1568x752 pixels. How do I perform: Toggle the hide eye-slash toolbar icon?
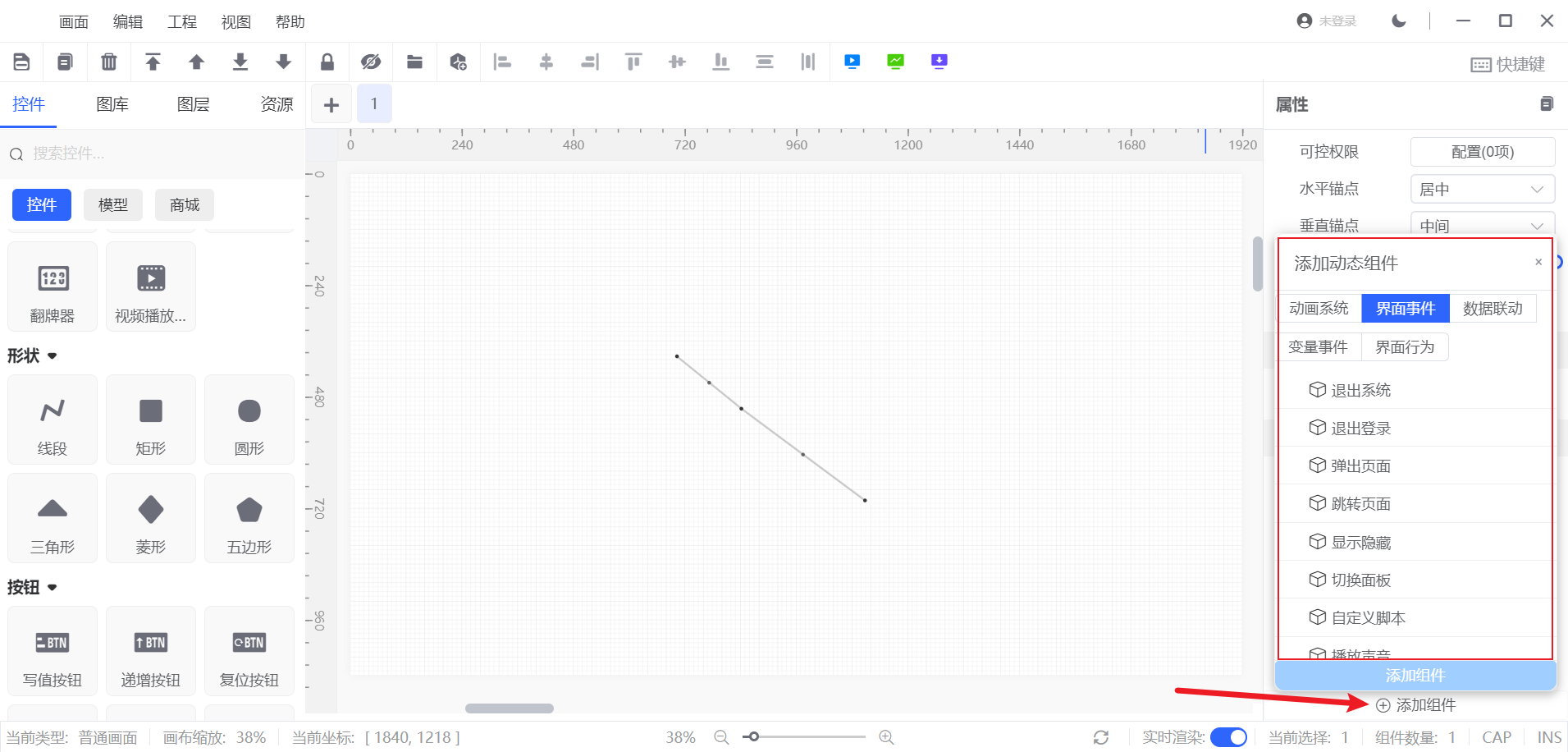click(x=371, y=62)
